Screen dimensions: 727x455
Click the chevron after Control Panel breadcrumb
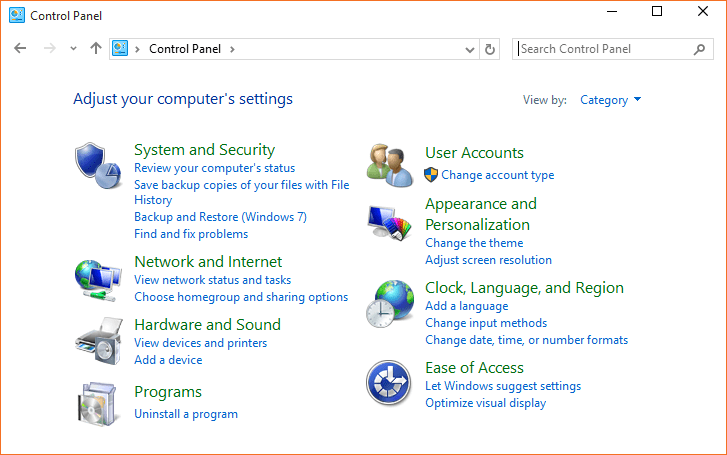(232, 49)
